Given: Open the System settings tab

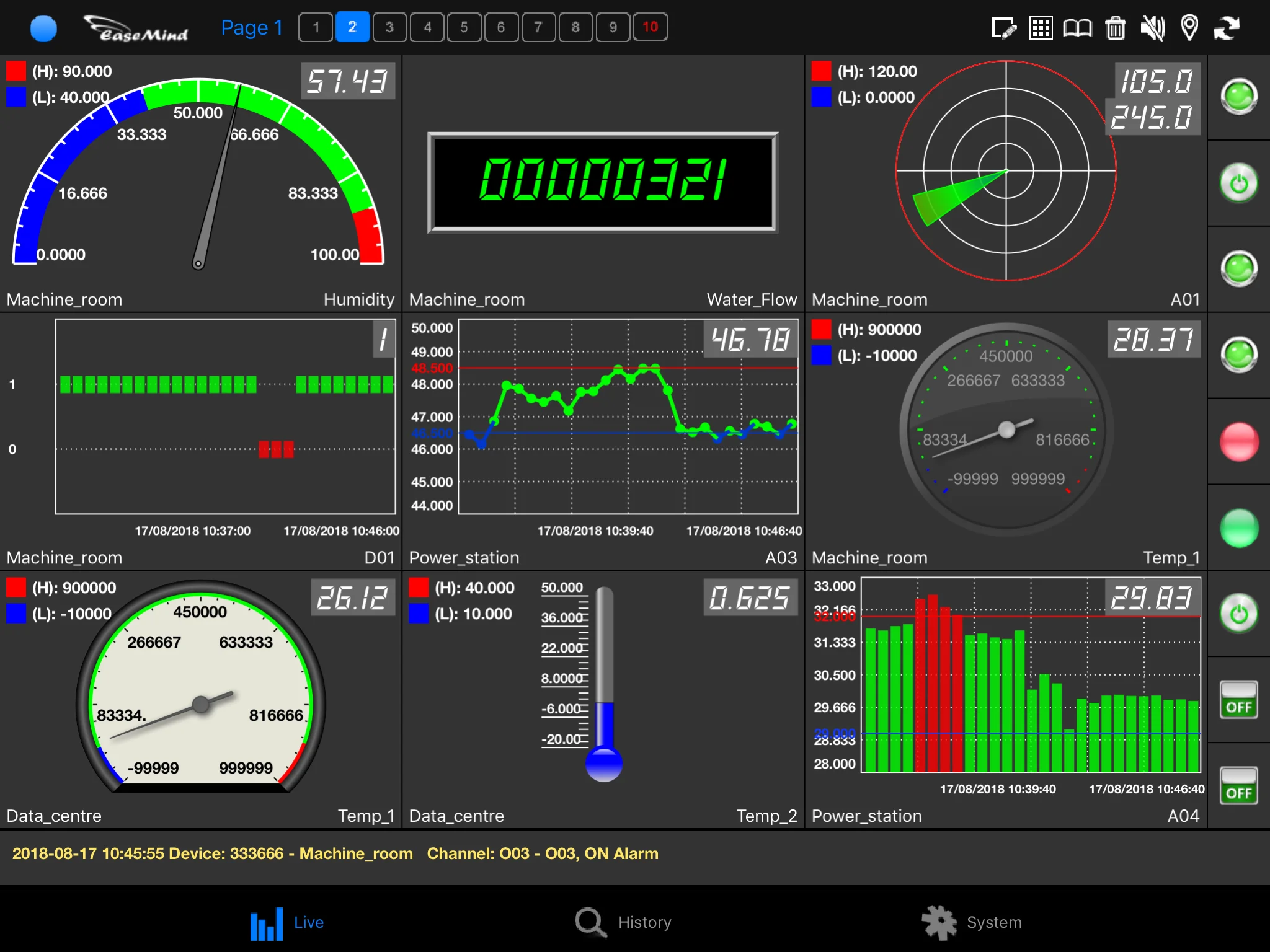Looking at the screenshot, I should coord(972,922).
